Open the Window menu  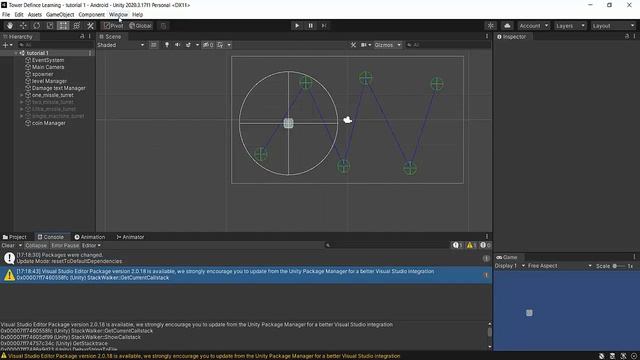(x=118, y=14)
